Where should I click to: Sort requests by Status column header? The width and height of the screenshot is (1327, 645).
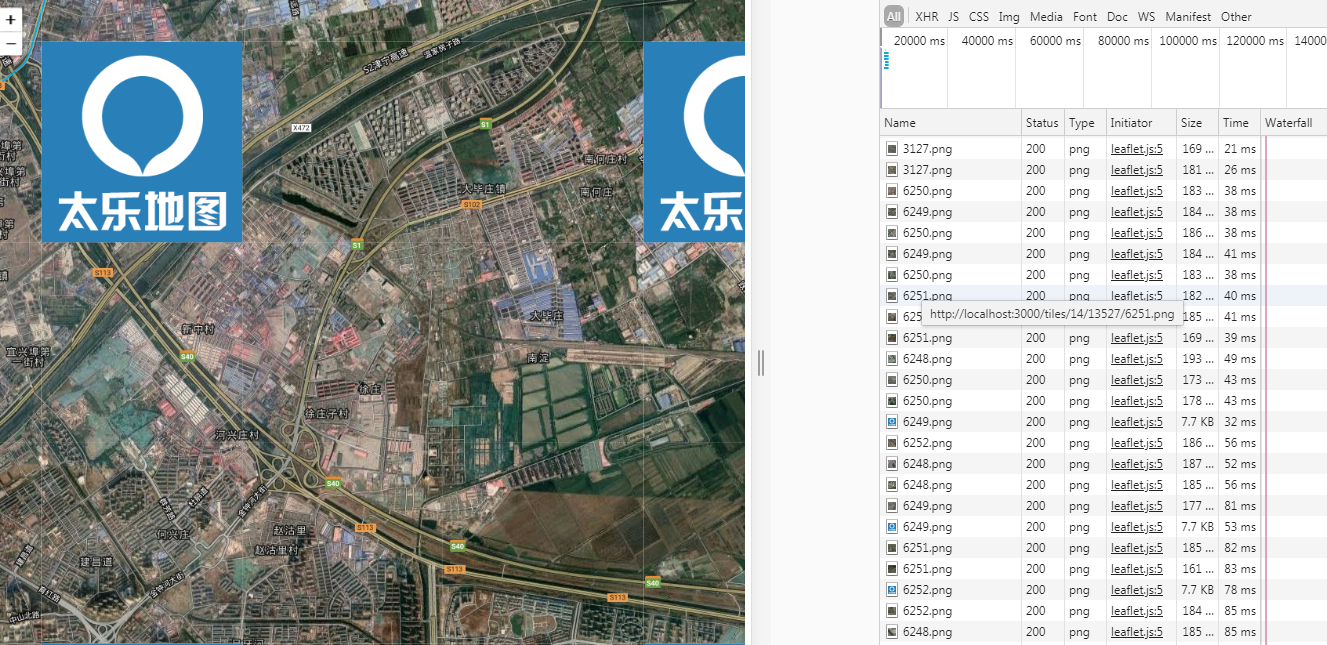1043,123
